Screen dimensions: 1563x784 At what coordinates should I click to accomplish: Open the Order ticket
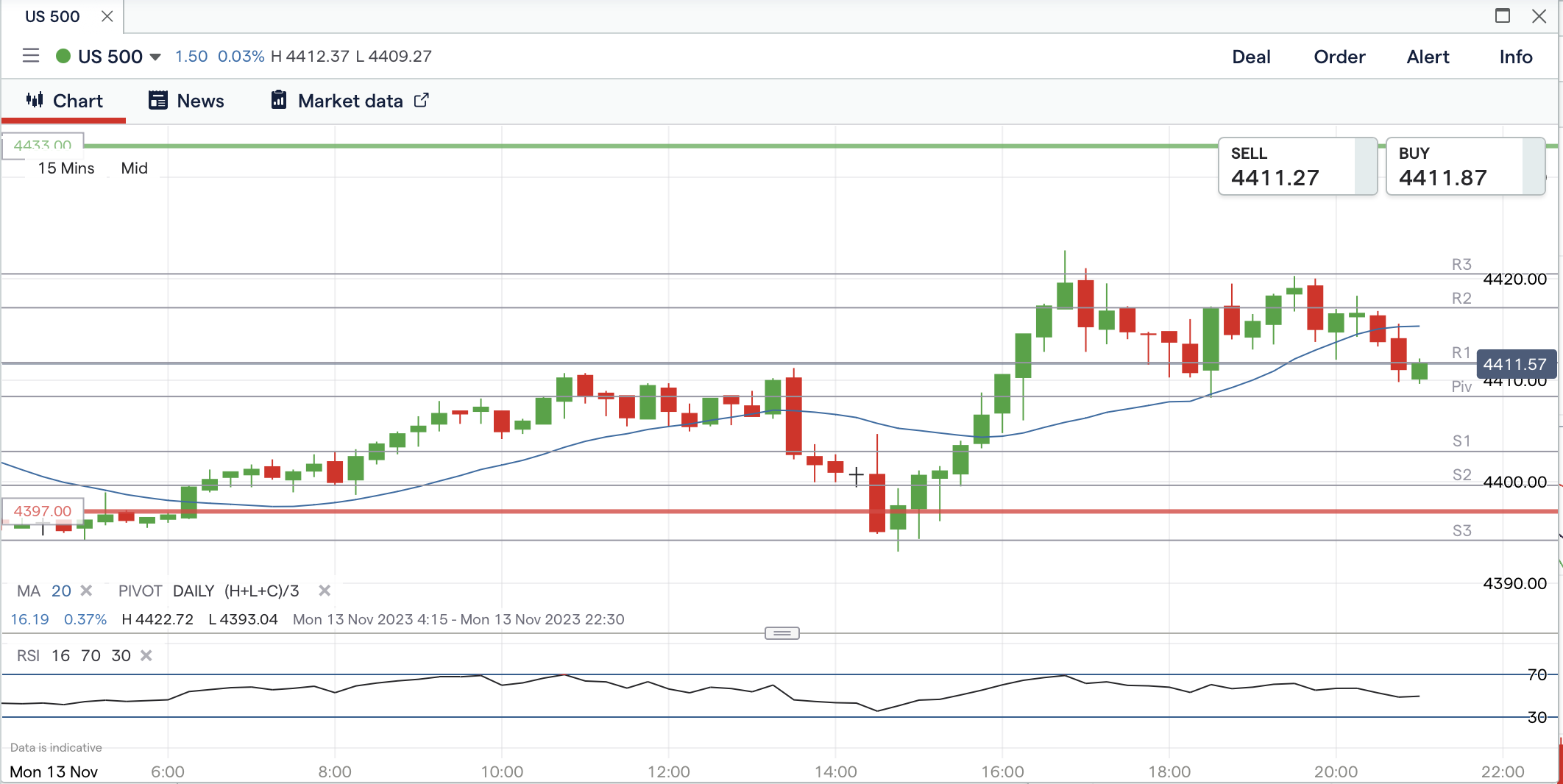(x=1339, y=57)
